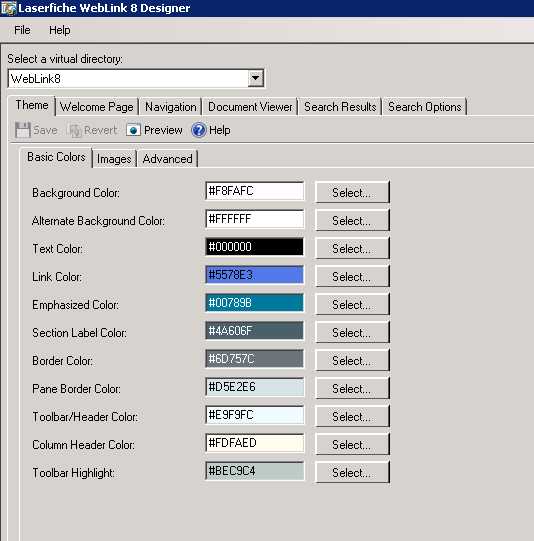534x541 pixels.
Task: Select the Basic Colors sub-tab
Action: point(56,157)
